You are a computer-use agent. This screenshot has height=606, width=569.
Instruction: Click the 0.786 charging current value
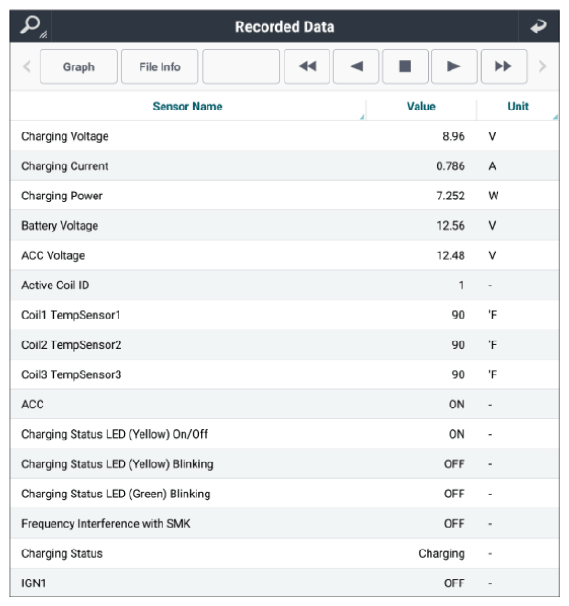coord(450,166)
